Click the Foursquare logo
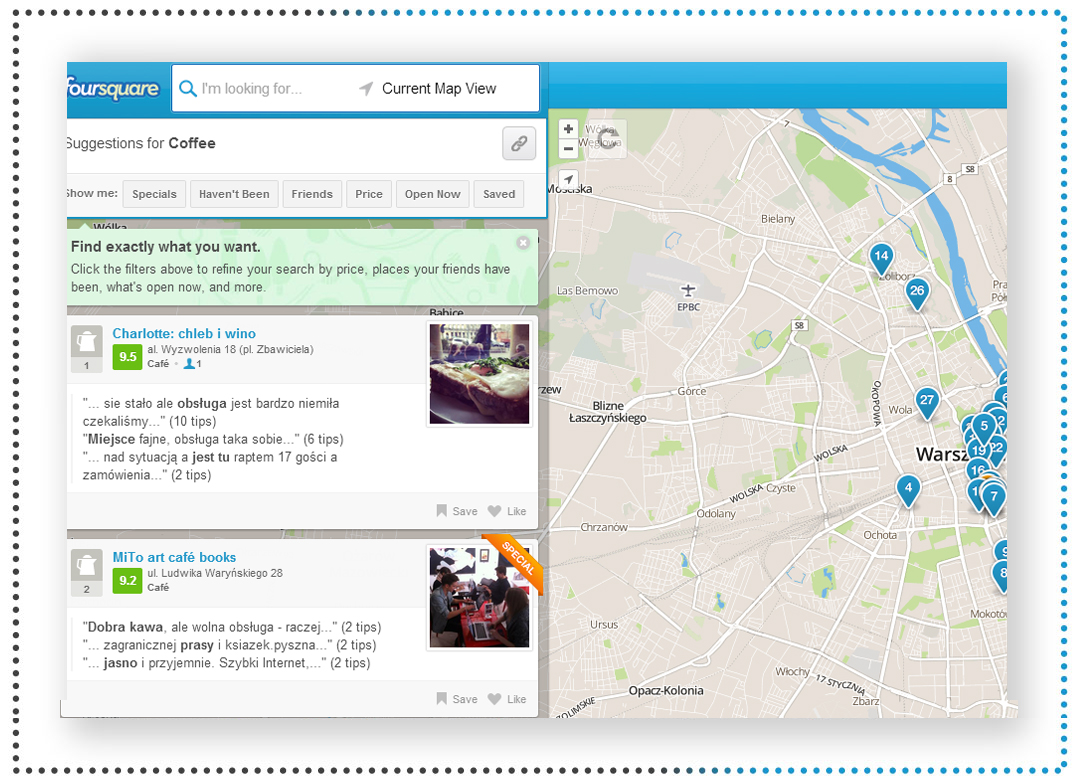Image resolution: width=1080 pixels, height=784 pixels. point(114,89)
